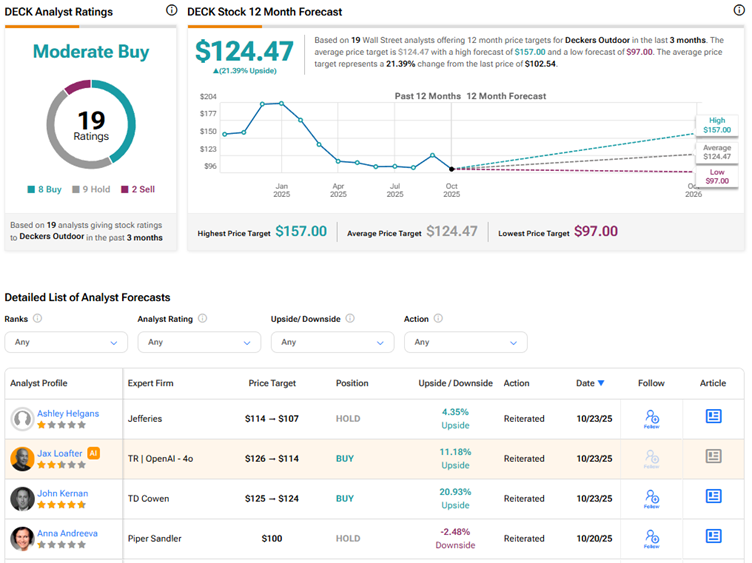The width and height of the screenshot is (752, 563).
Task: Follow analyst Ashley Helgans
Action: point(651,418)
